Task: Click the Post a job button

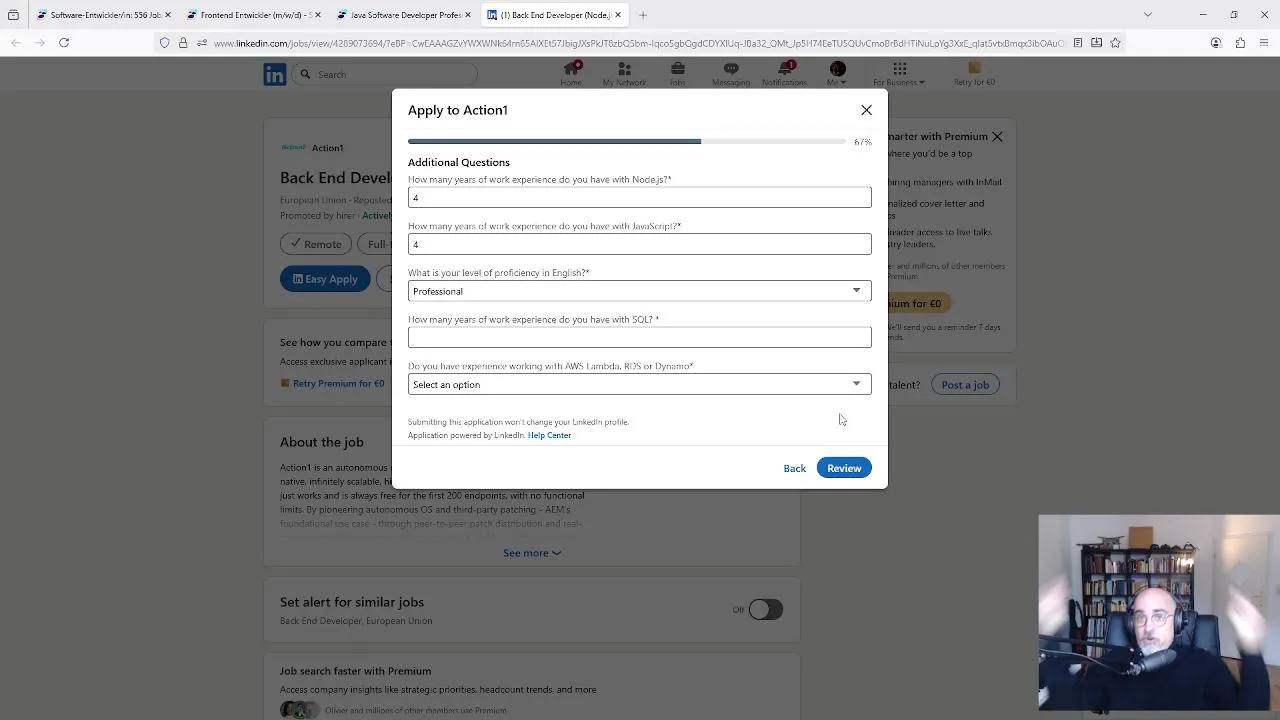Action: coord(965,384)
